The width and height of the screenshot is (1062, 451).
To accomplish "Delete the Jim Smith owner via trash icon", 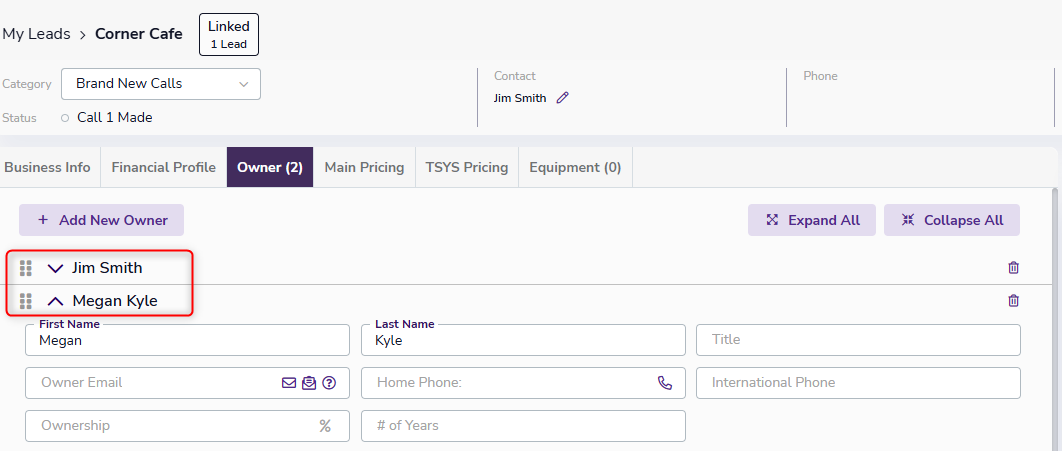I will [1013, 268].
